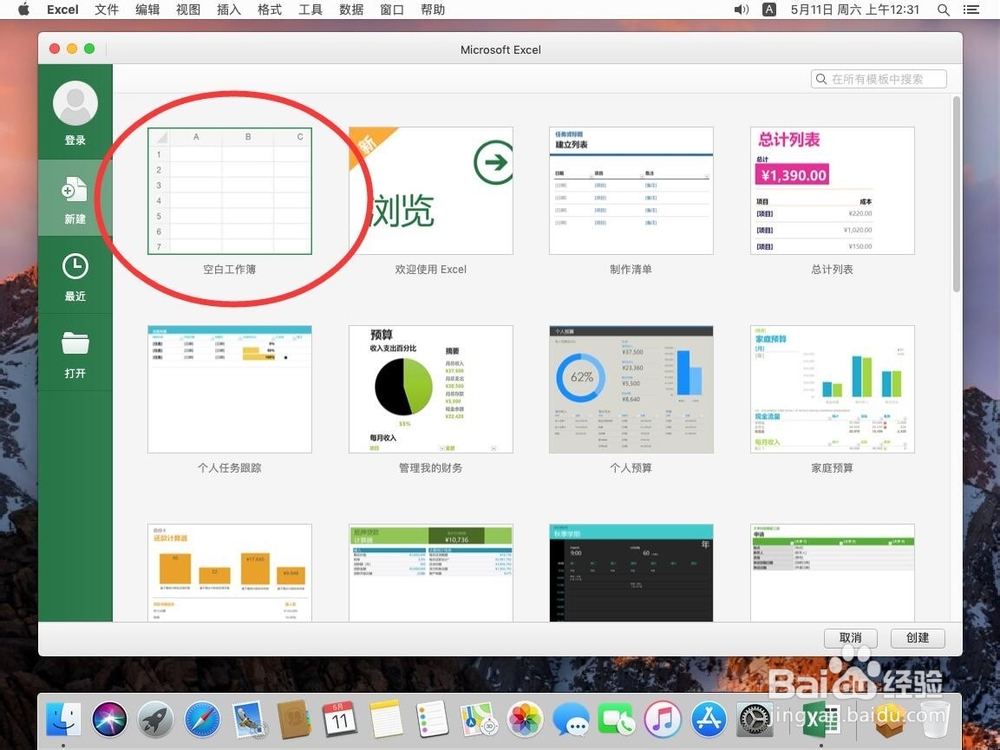Image resolution: width=1000 pixels, height=750 pixels.
Task: Select the 个人任务跟踪 template
Action: [x=230, y=389]
